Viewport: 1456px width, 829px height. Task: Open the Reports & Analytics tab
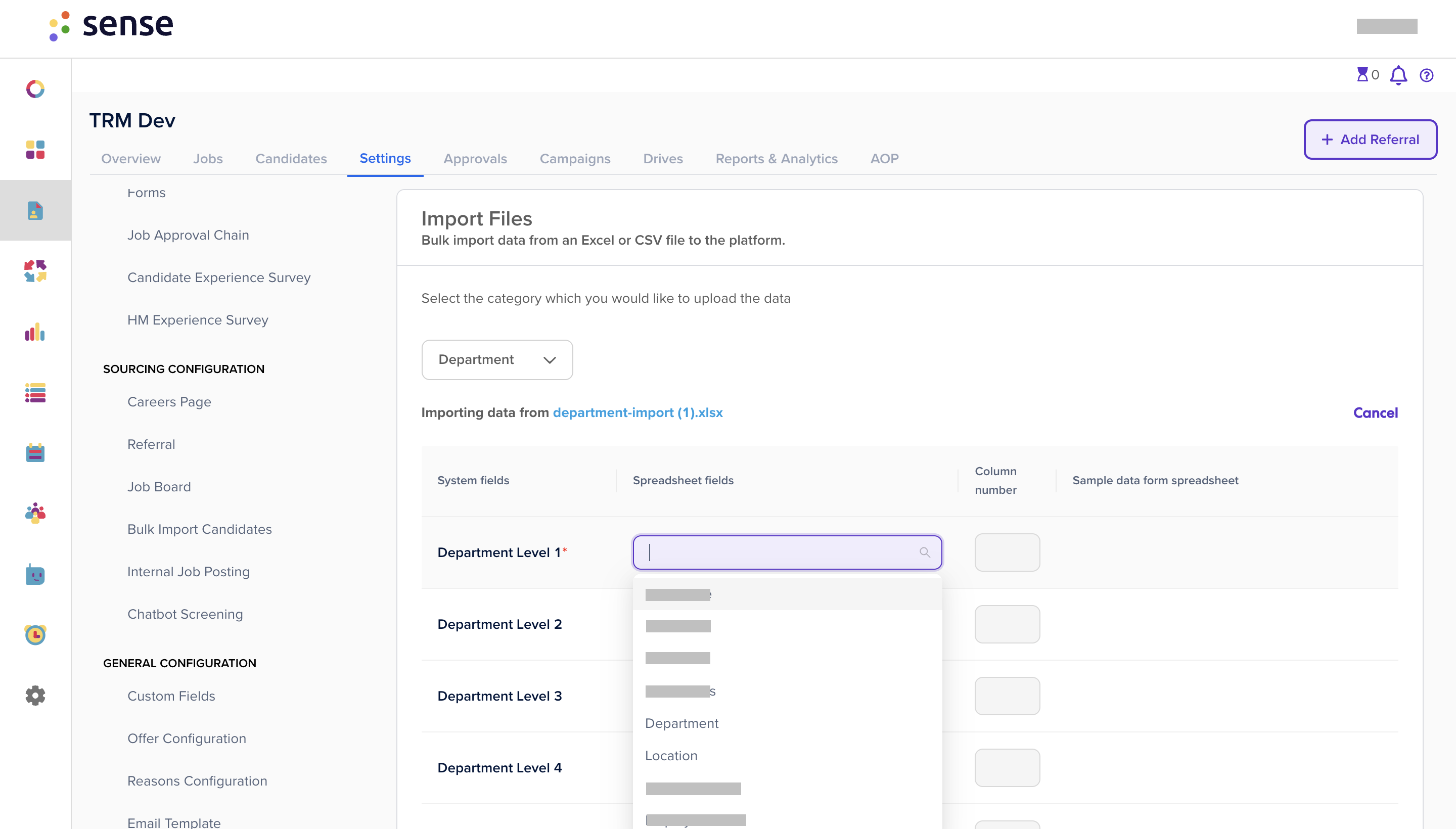pos(776,158)
